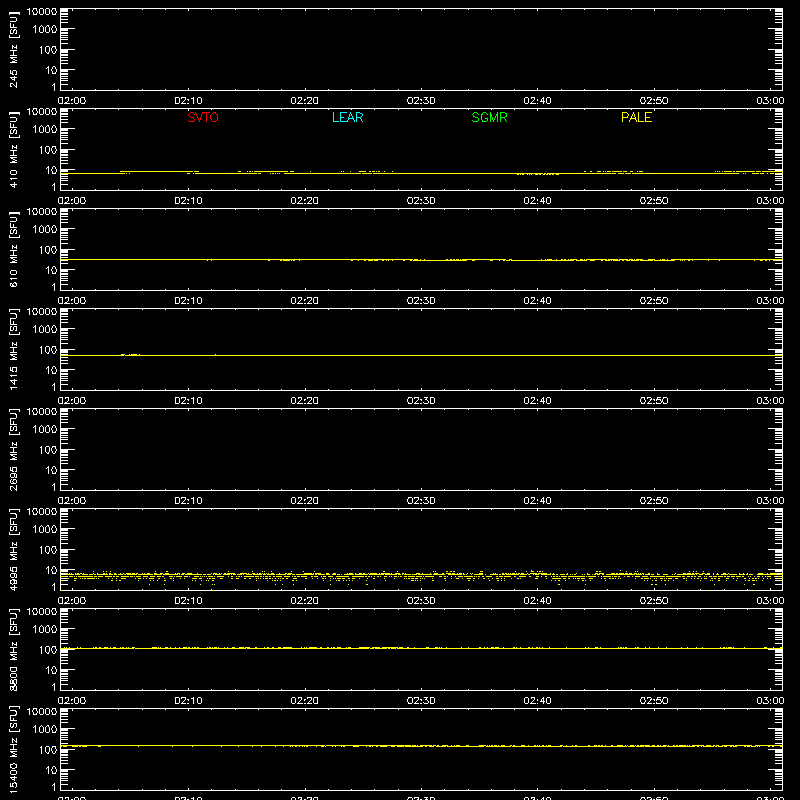The width and height of the screenshot is (800, 800).
Task: Click the red SVTO station label
Action: tap(203, 117)
